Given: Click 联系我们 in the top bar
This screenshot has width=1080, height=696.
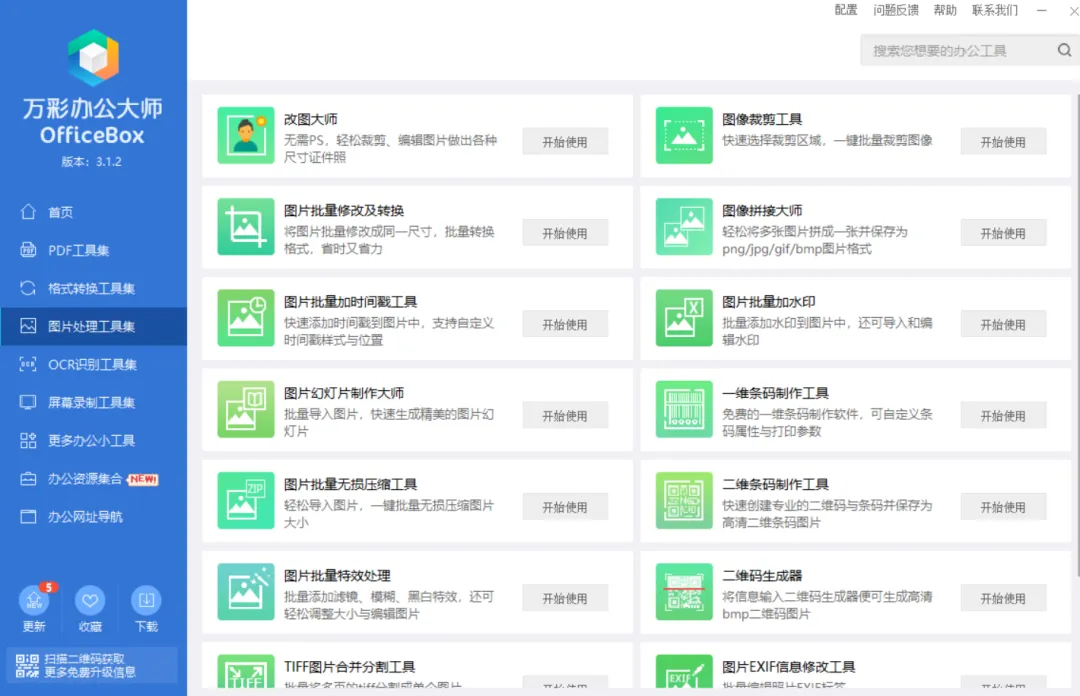Looking at the screenshot, I should [x=995, y=10].
